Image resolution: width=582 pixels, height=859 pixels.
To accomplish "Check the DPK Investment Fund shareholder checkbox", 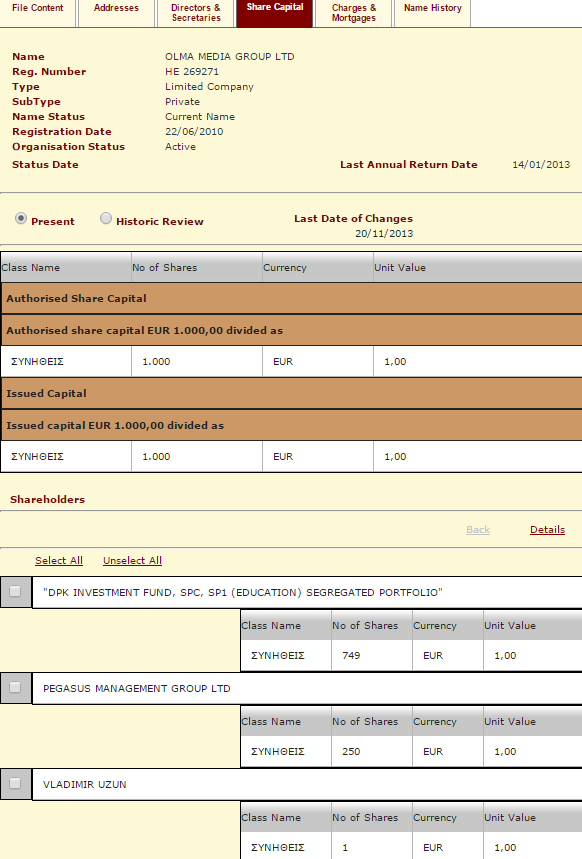I will click(x=15, y=592).
